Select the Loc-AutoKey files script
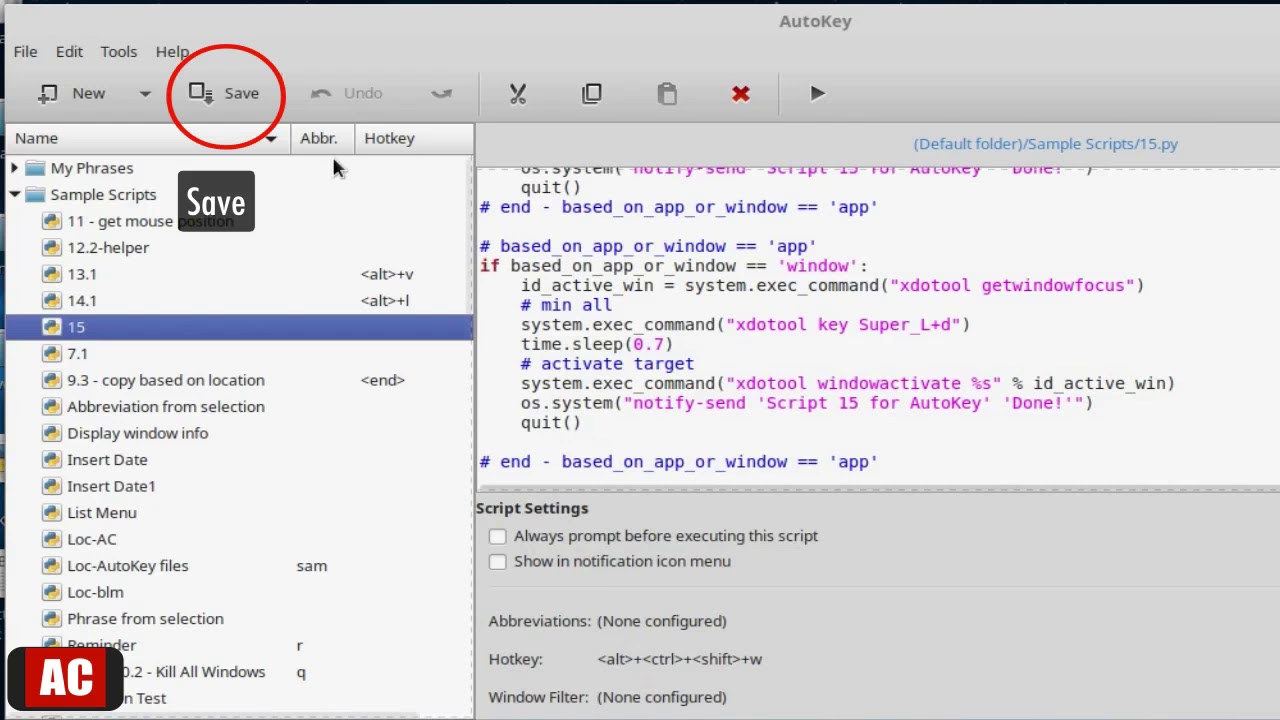Screen dimensions: 1280x720 tap(128, 566)
